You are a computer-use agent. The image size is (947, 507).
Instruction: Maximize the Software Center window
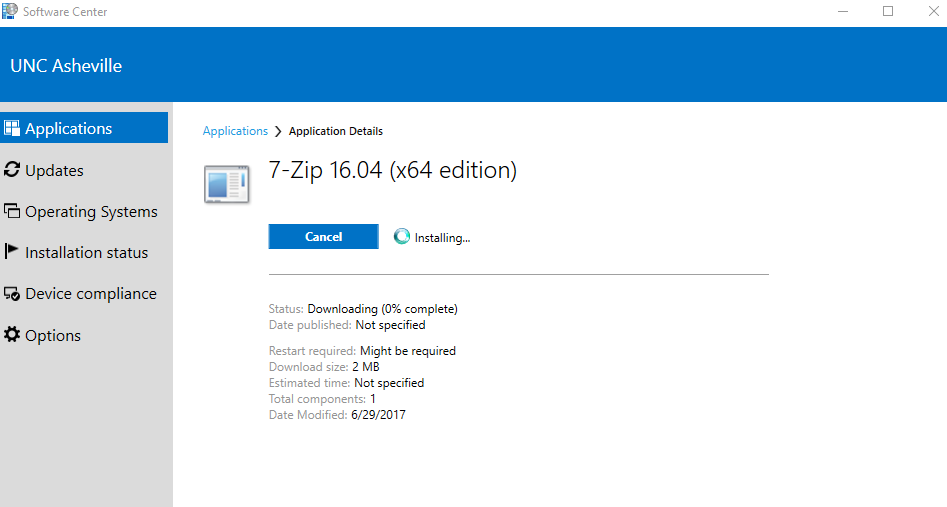click(x=887, y=12)
